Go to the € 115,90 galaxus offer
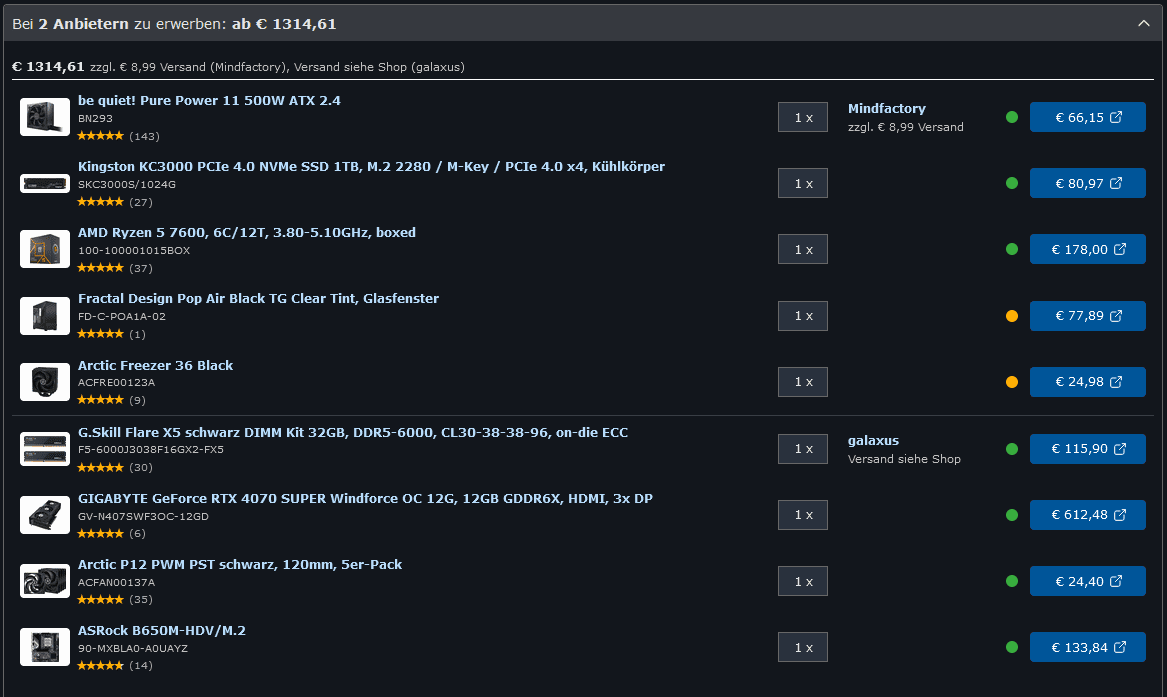 (x=1087, y=449)
